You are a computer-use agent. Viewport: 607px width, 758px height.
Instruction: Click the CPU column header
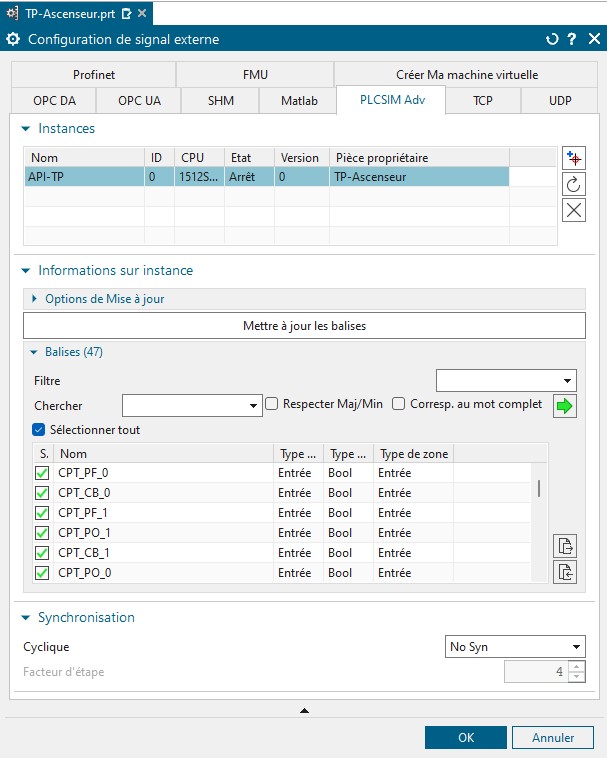199,158
